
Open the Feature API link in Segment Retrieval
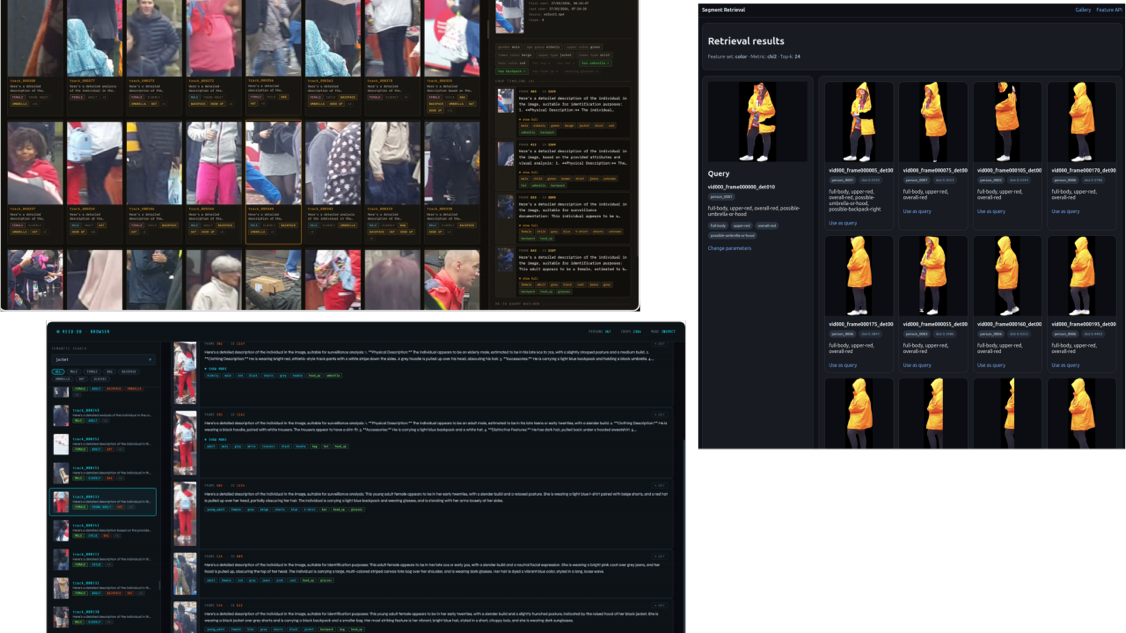(x=1109, y=10)
